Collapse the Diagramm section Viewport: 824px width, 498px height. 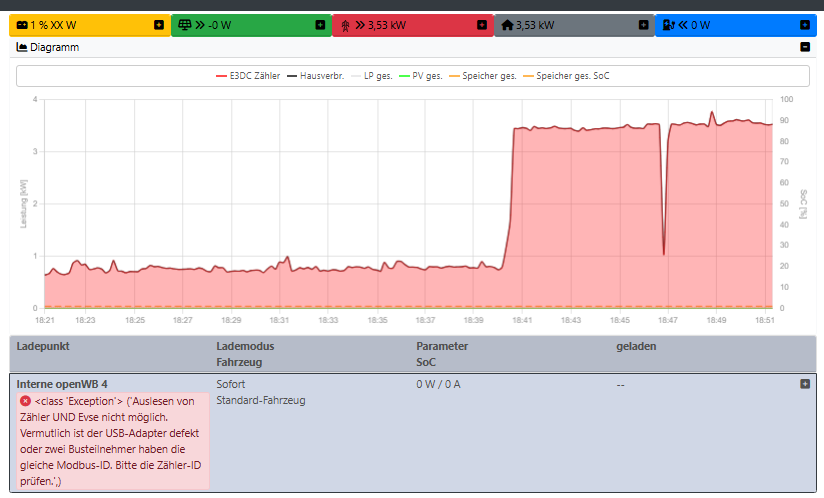805,47
